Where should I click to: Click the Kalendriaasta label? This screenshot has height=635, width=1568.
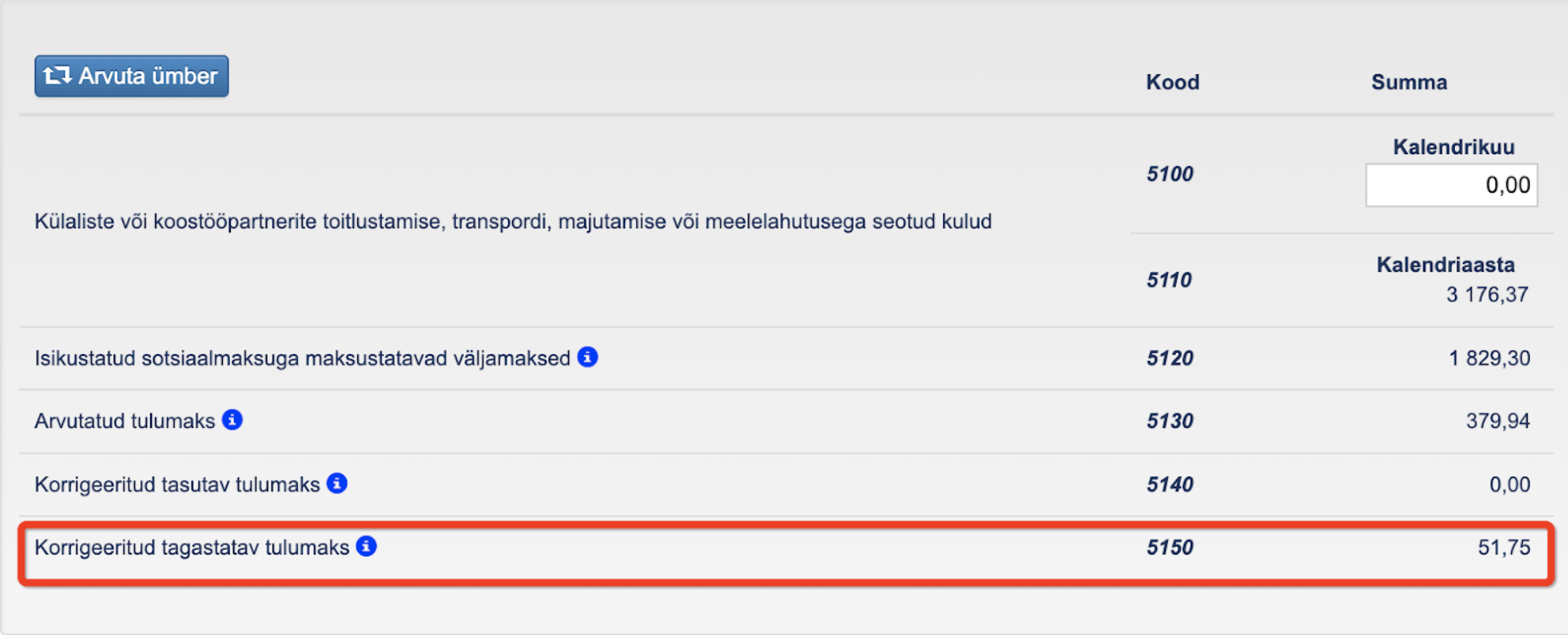(x=1445, y=265)
